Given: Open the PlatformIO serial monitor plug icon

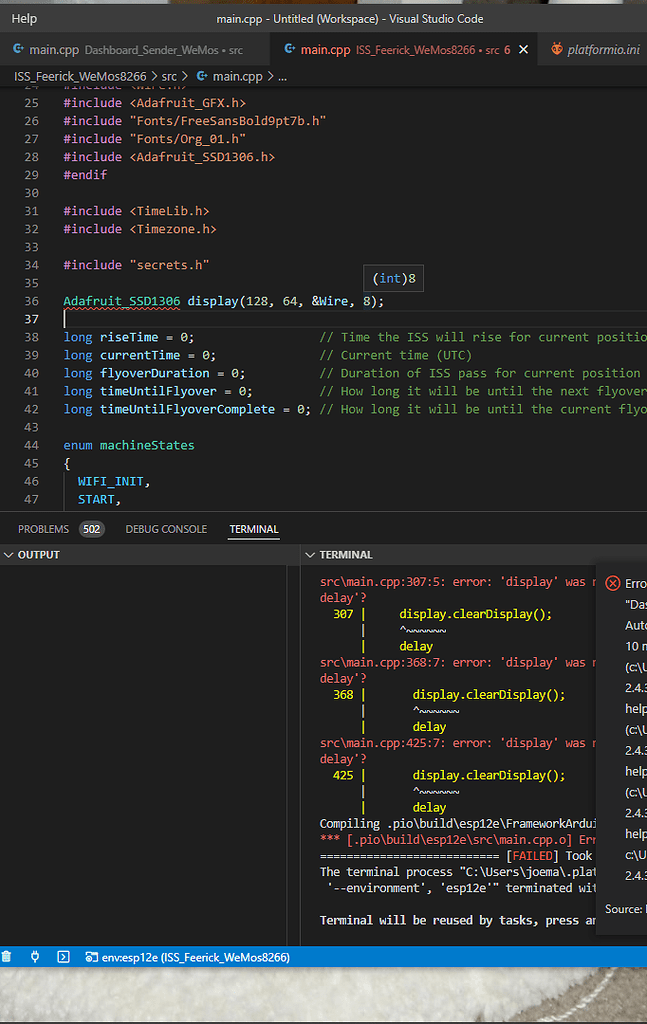Looking at the screenshot, I should click(x=35, y=957).
